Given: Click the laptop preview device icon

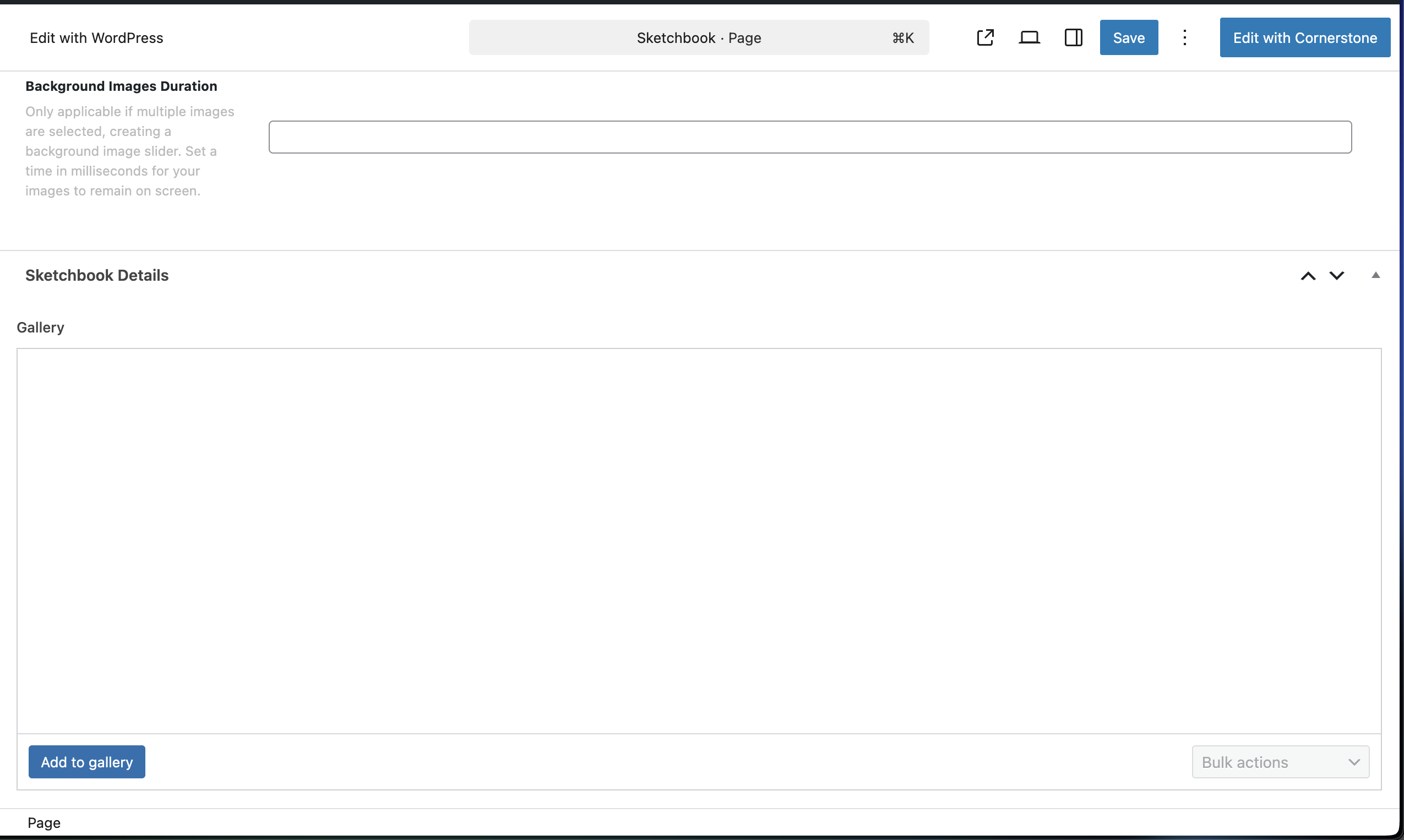Looking at the screenshot, I should tap(1028, 37).
